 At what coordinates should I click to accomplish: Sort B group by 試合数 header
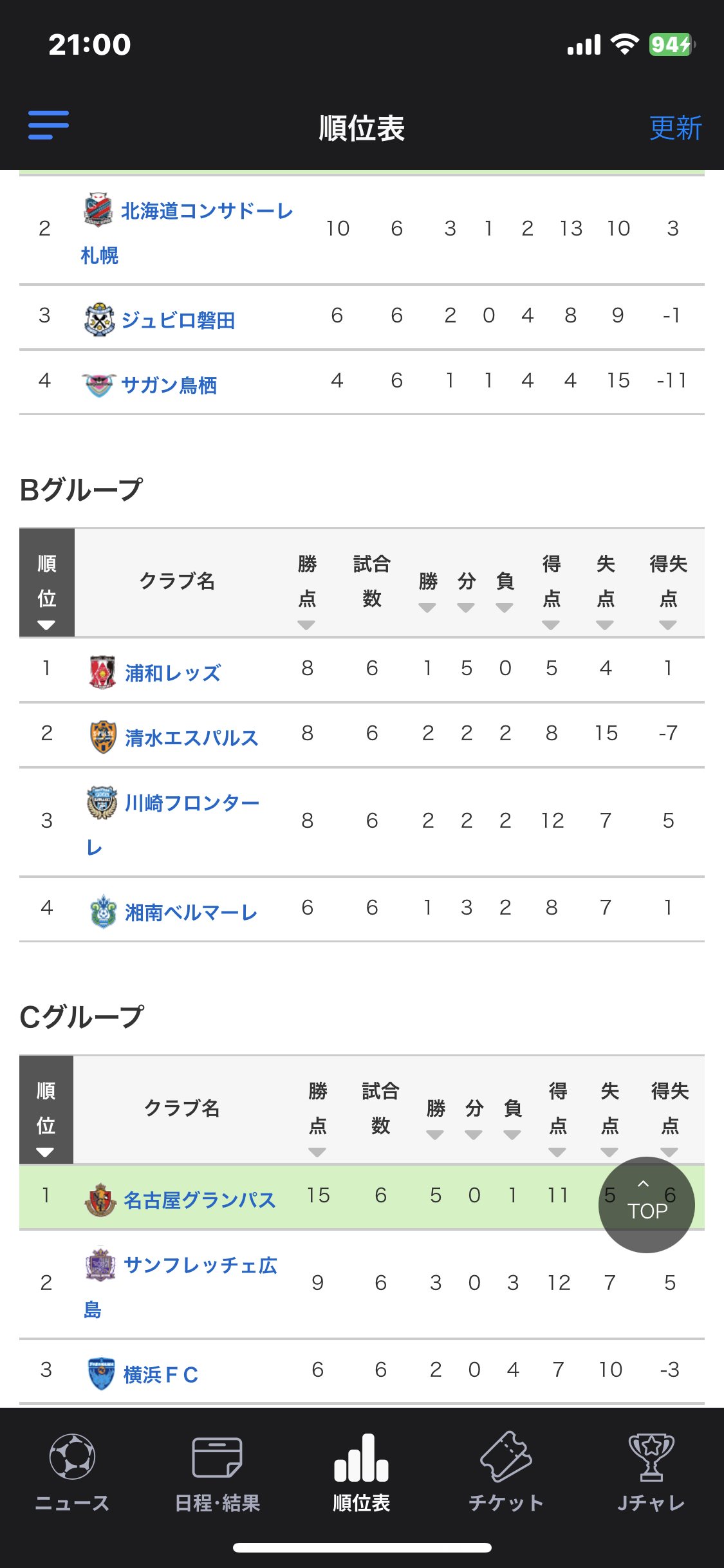click(372, 582)
